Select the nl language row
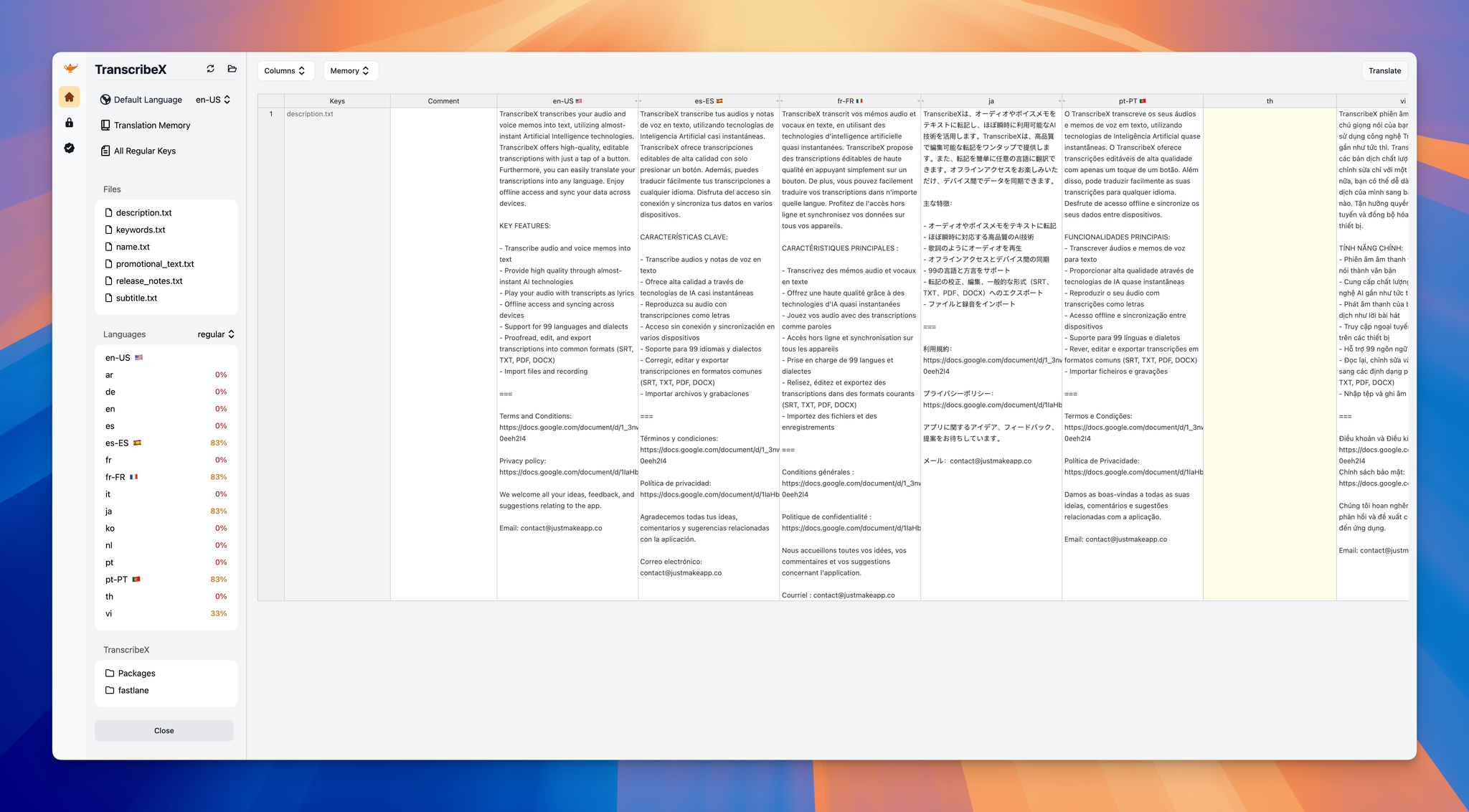The width and height of the screenshot is (1469, 812). click(x=166, y=545)
